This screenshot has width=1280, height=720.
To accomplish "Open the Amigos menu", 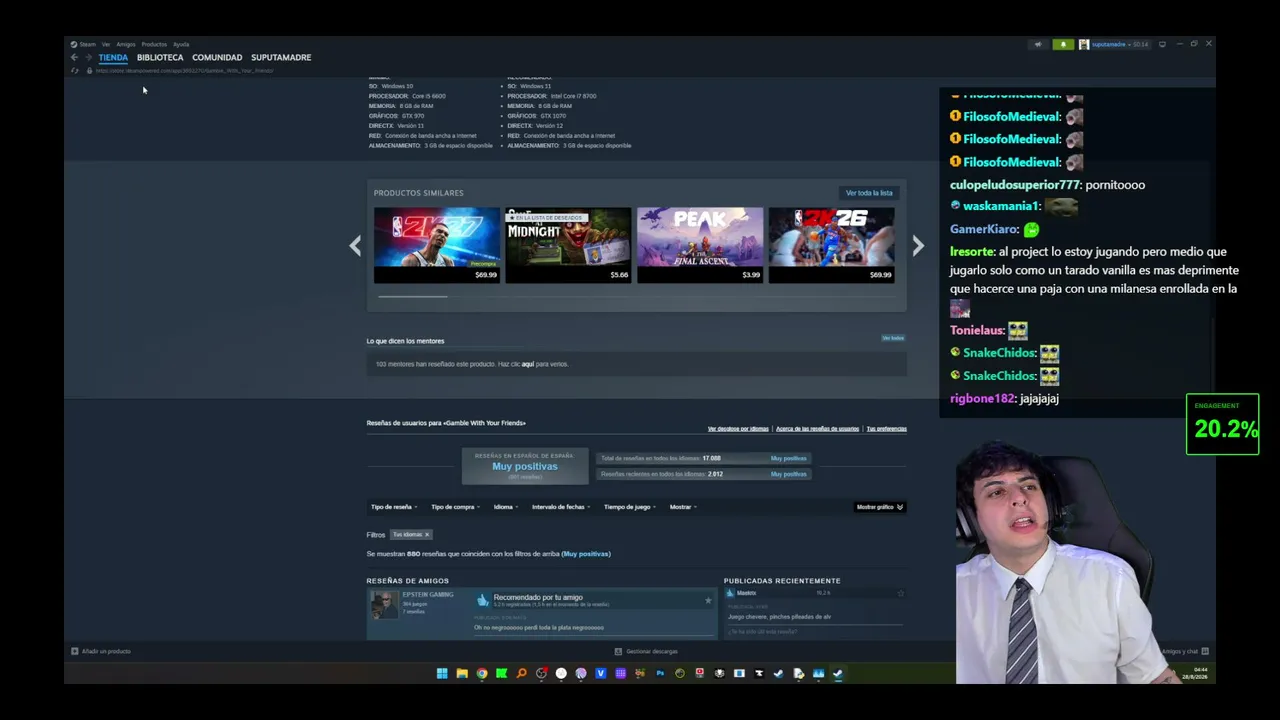I will [x=126, y=44].
